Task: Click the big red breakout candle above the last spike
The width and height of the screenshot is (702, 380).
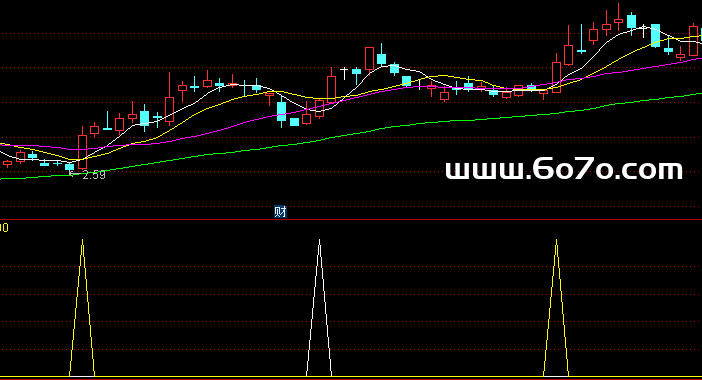Action: pyautogui.click(x=556, y=77)
